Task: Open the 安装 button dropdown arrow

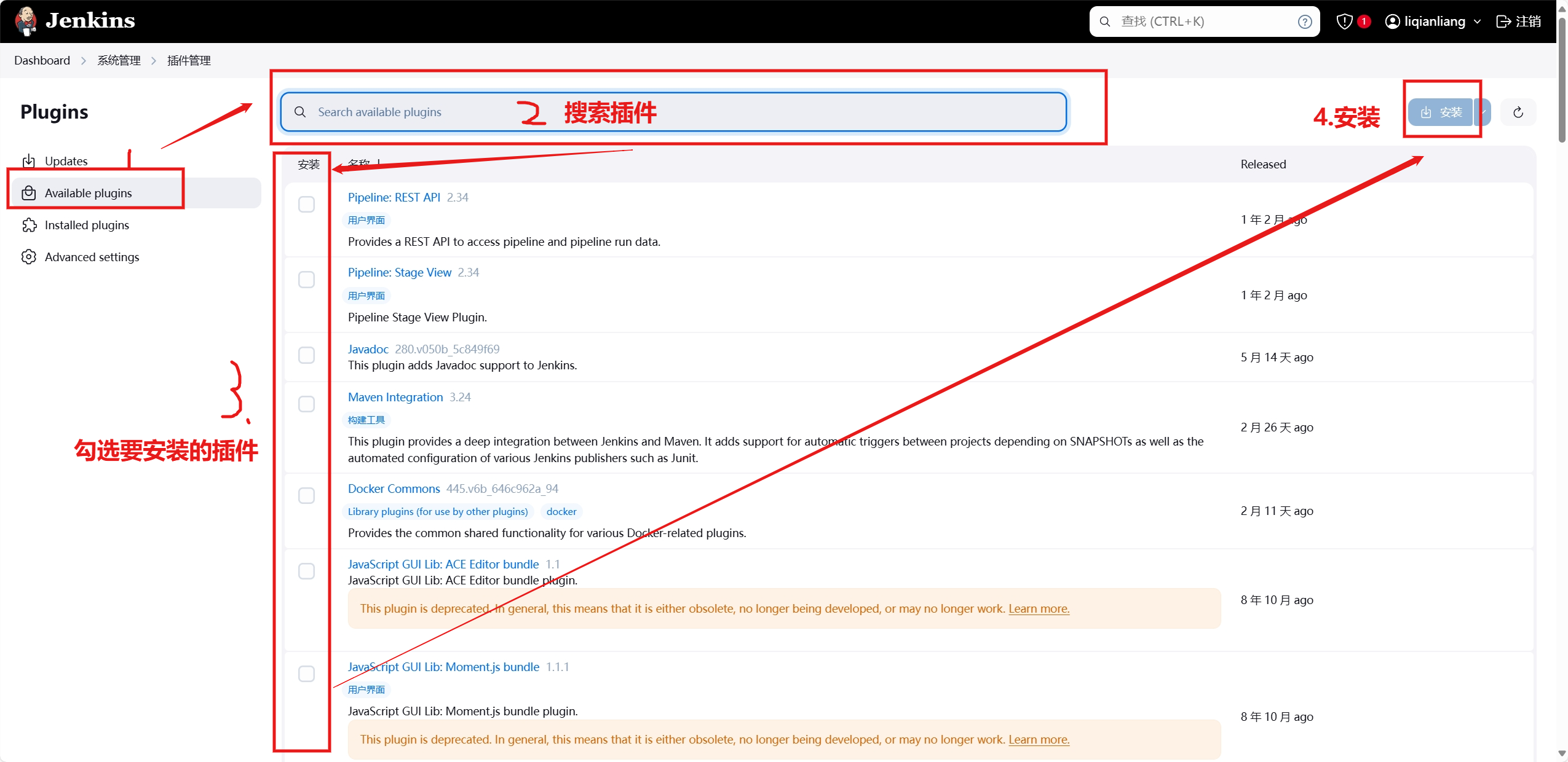Action: pos(1484,112)
